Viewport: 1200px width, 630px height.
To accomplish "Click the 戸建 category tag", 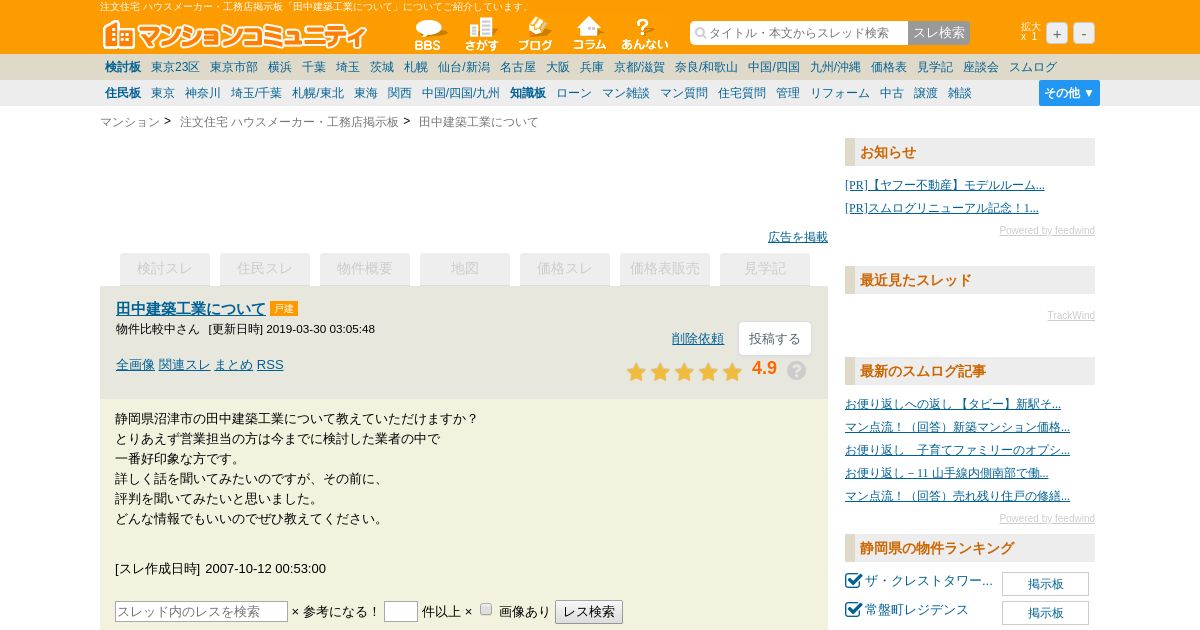I will pyautogui.click(x=284, y=309).
